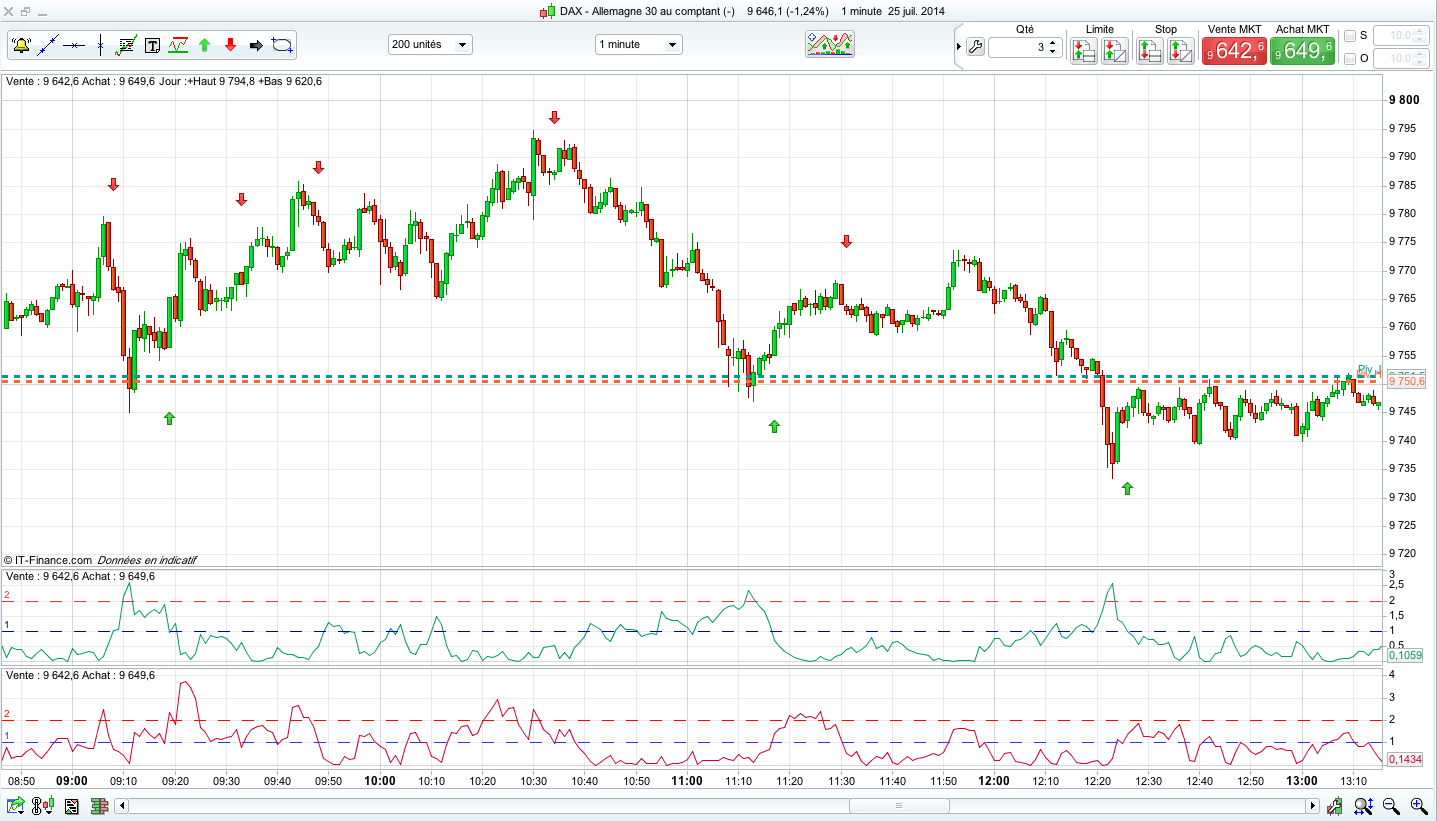
Task: Click the Achat MKT buy button
Action: click(1301, 50)
